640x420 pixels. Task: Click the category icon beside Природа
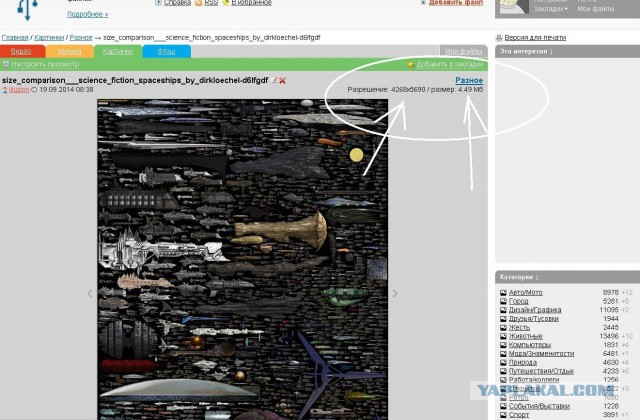[503, 362]
